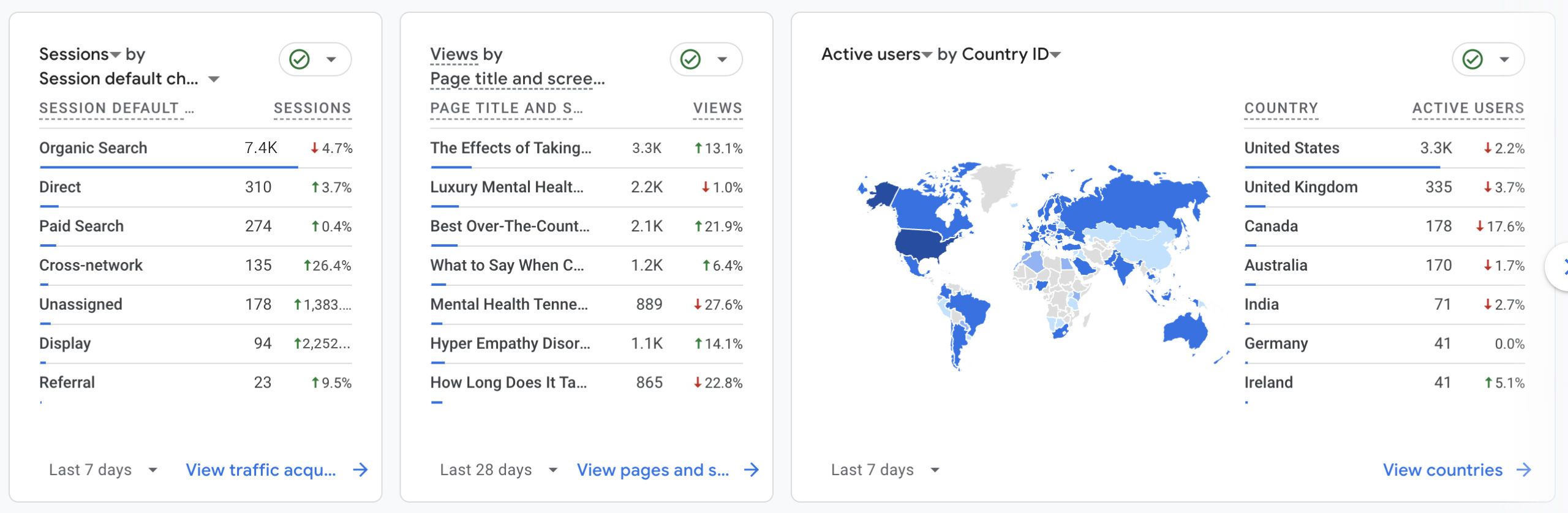Open Active users metric dropdown
This screenshot has width=1568, height=513.
point(927,55)
